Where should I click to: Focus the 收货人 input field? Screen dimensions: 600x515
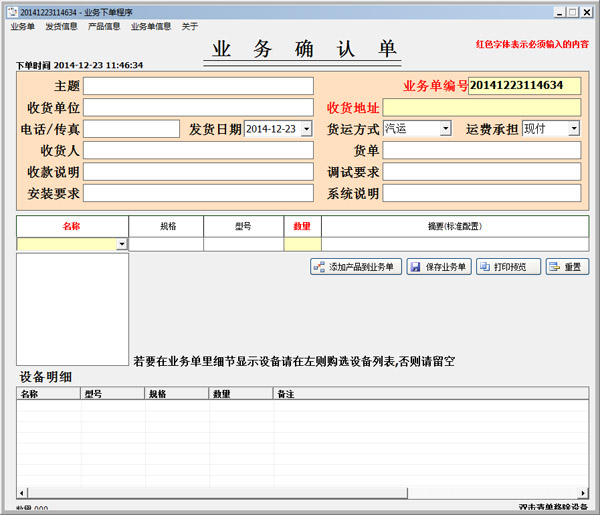point(198,150)
